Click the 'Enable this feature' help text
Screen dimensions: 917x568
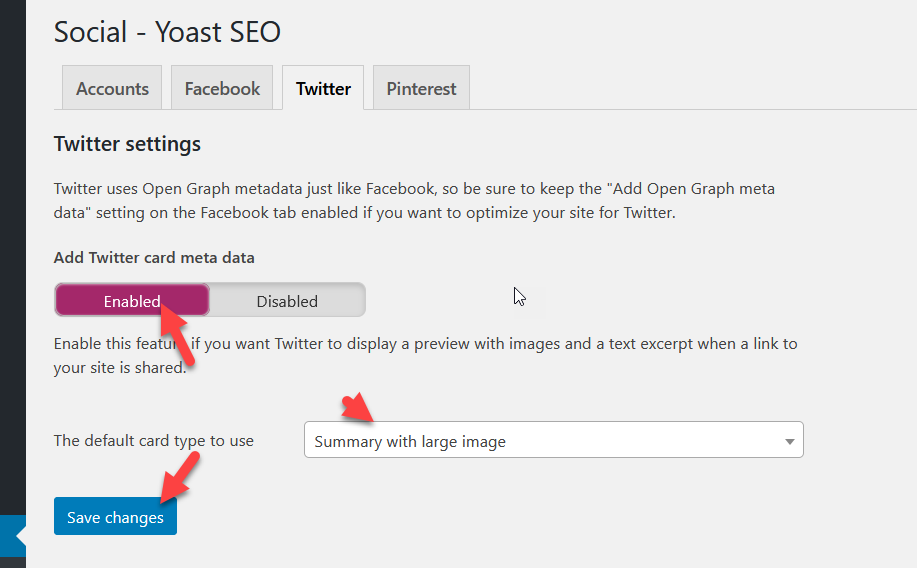425,356
